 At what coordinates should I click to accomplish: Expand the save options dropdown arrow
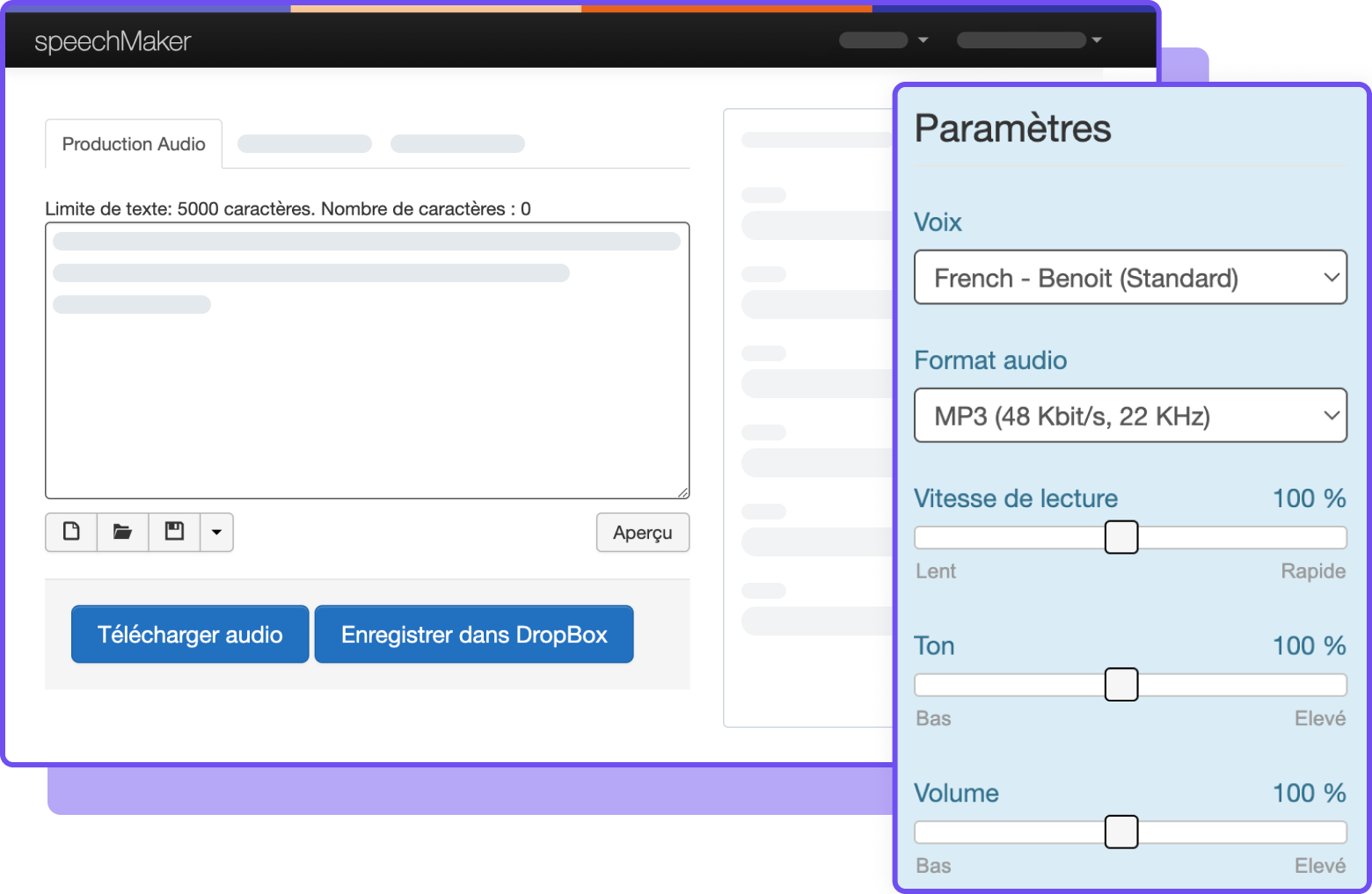pos(216,532)
